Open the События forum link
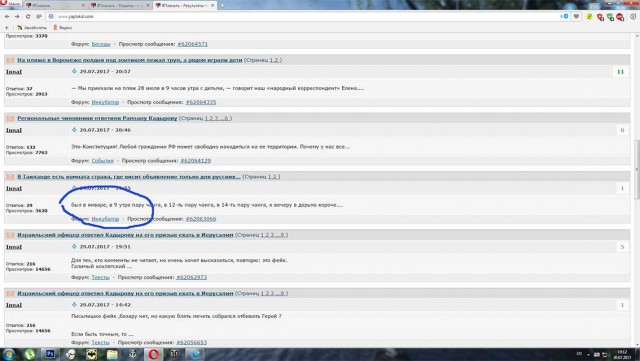This screenshot has width=640, height=361. (102, 161)
